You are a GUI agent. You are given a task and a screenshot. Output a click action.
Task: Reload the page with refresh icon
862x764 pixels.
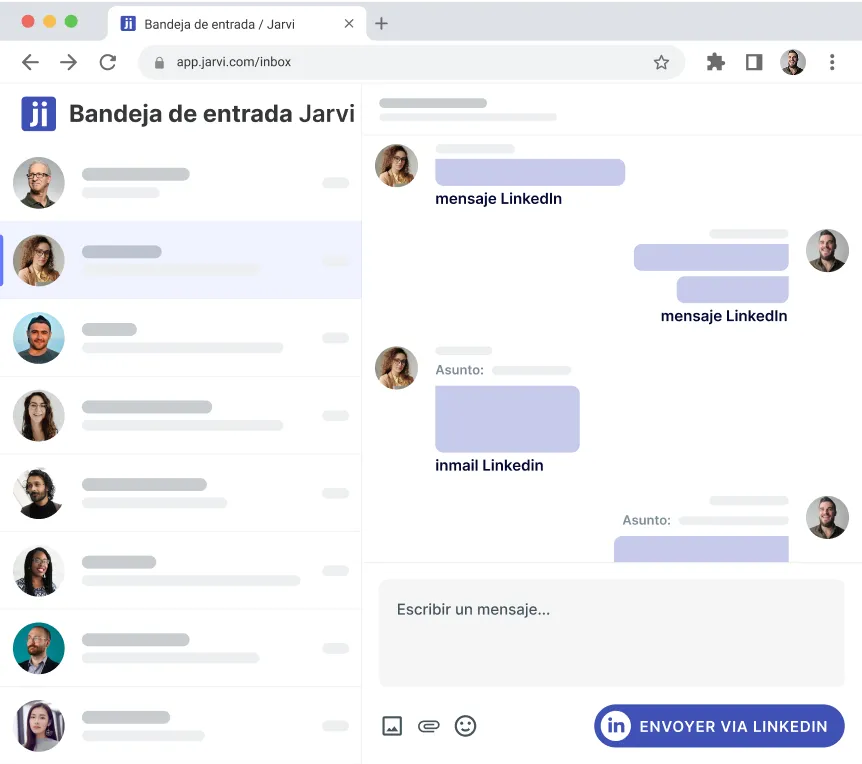click(x=107, y=62)
